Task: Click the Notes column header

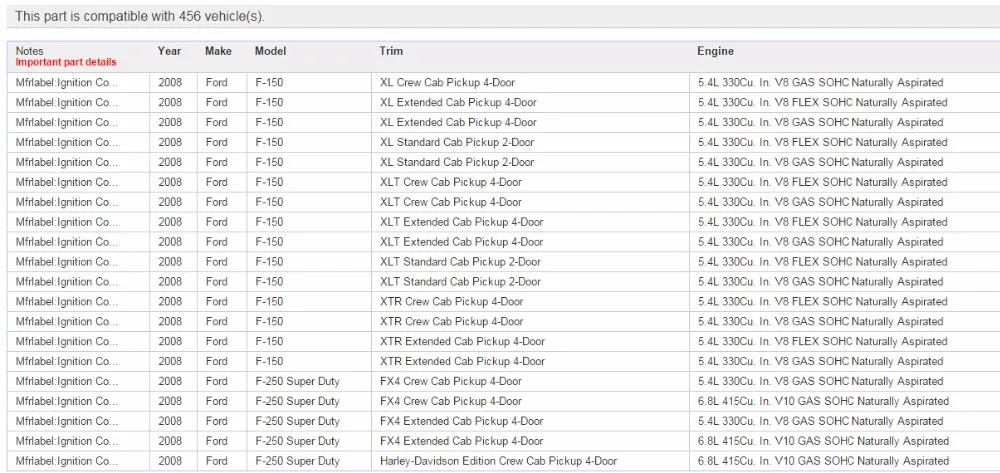Action: (30, 51)
